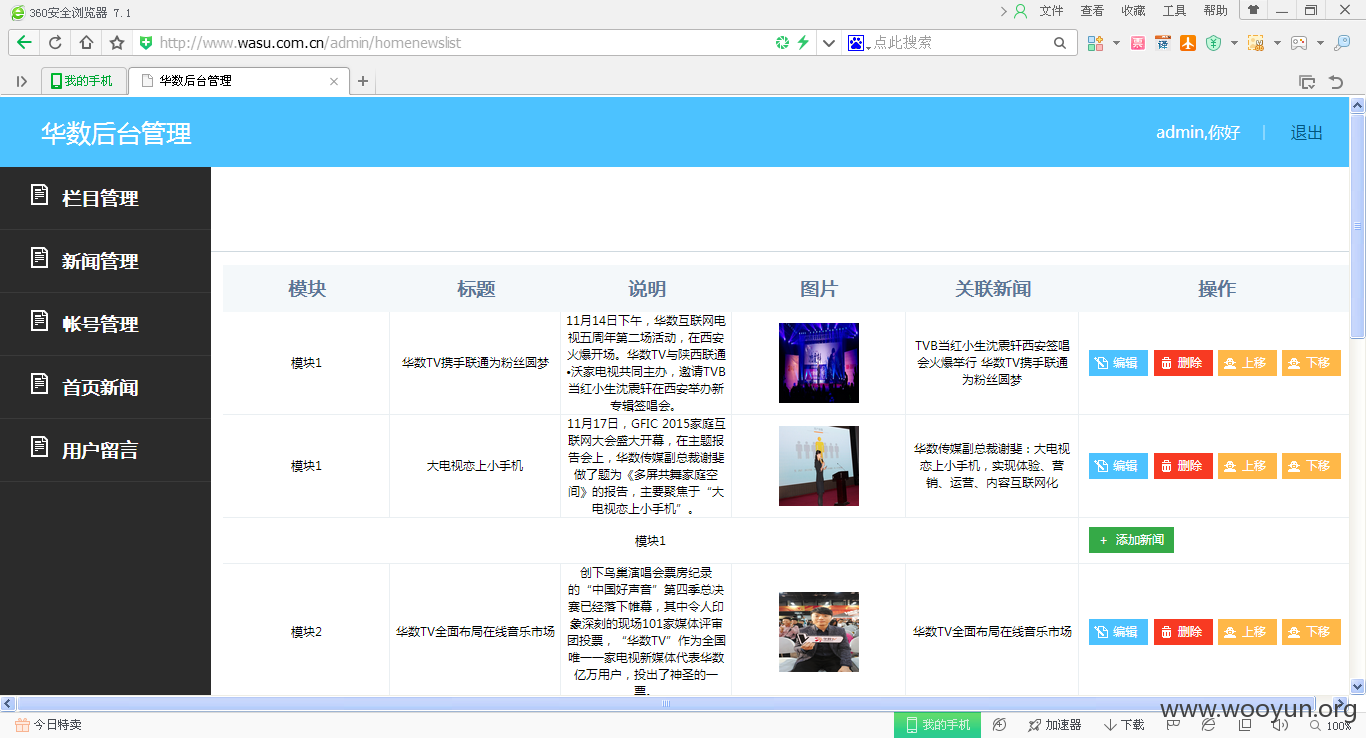The height and width of the screenshot is (738, 1366).
Task: Click the green 添加新闻 button
Action: pyautogui.click(x=1131, y=540)
